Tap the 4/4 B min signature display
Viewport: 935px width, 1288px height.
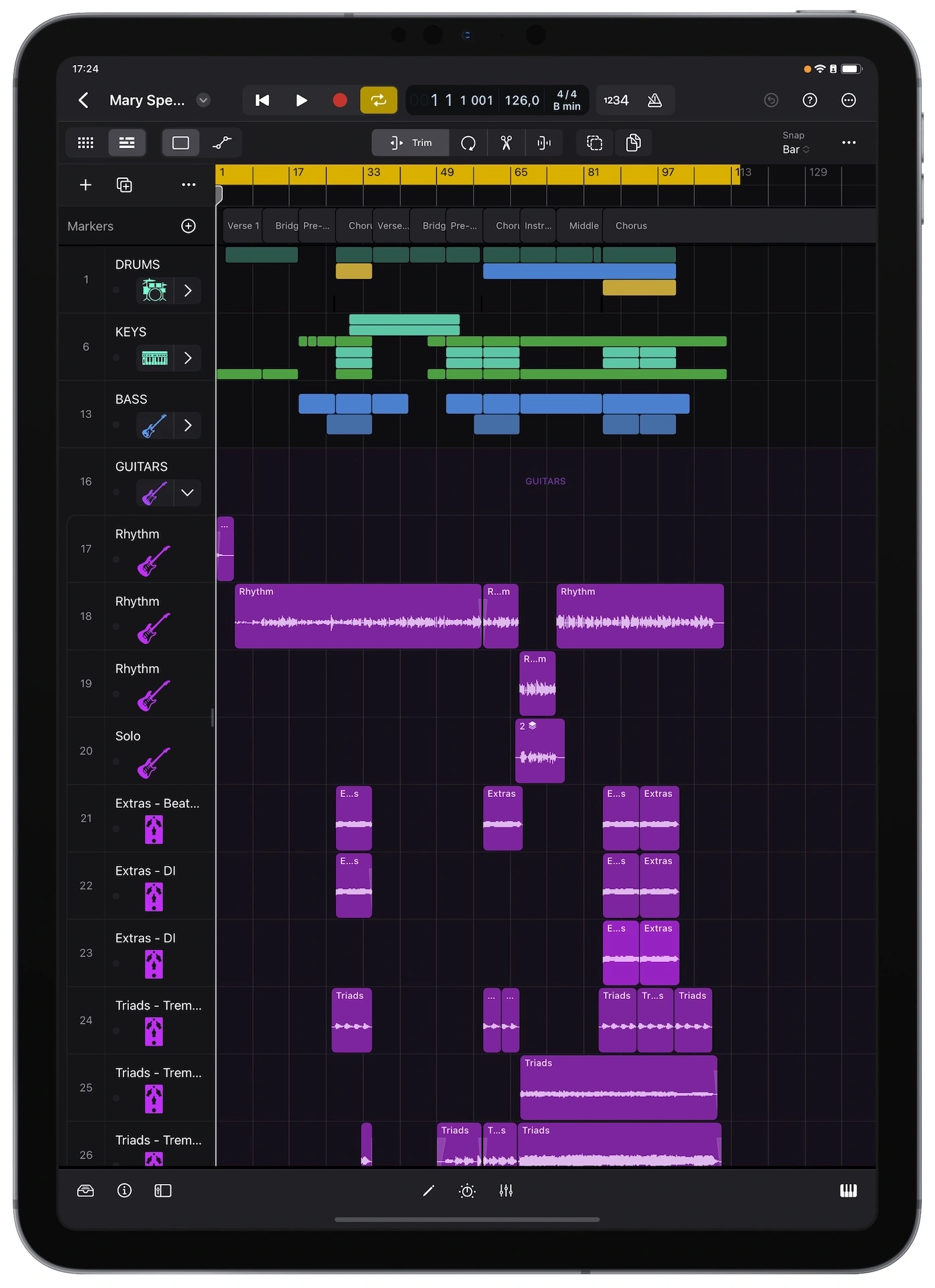(x=567, y=101)
